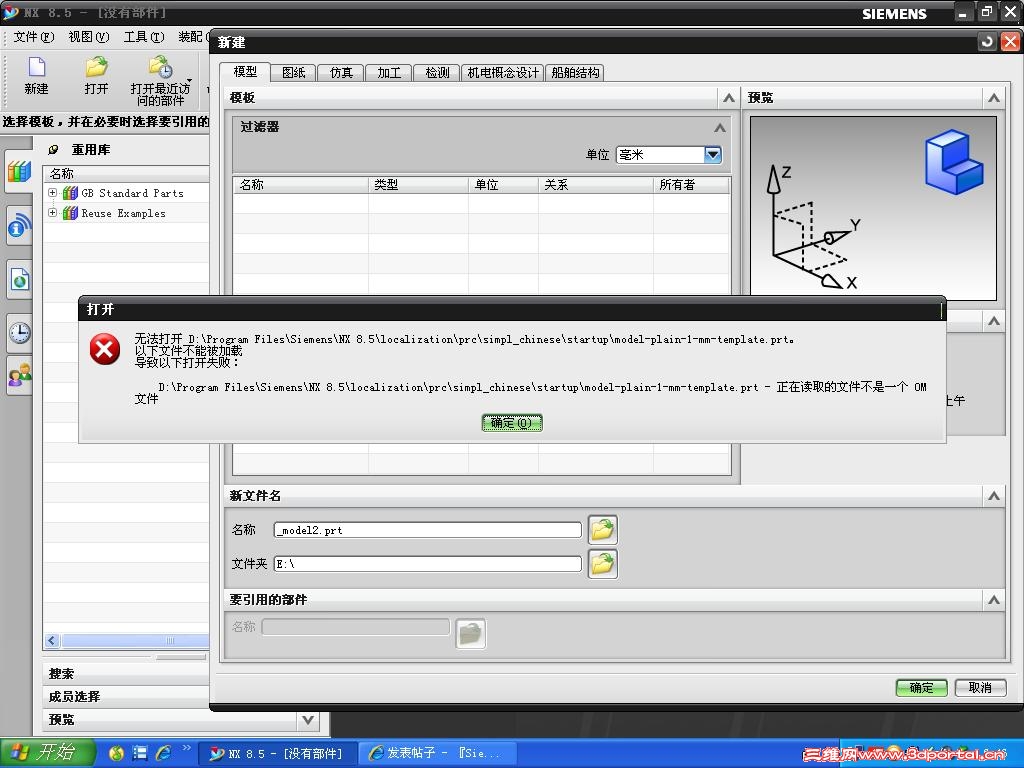This screenshot has width=1024, height=768.
Task: Click the 新建 (New) toolbar icon
Action: (x=37, y=67)
